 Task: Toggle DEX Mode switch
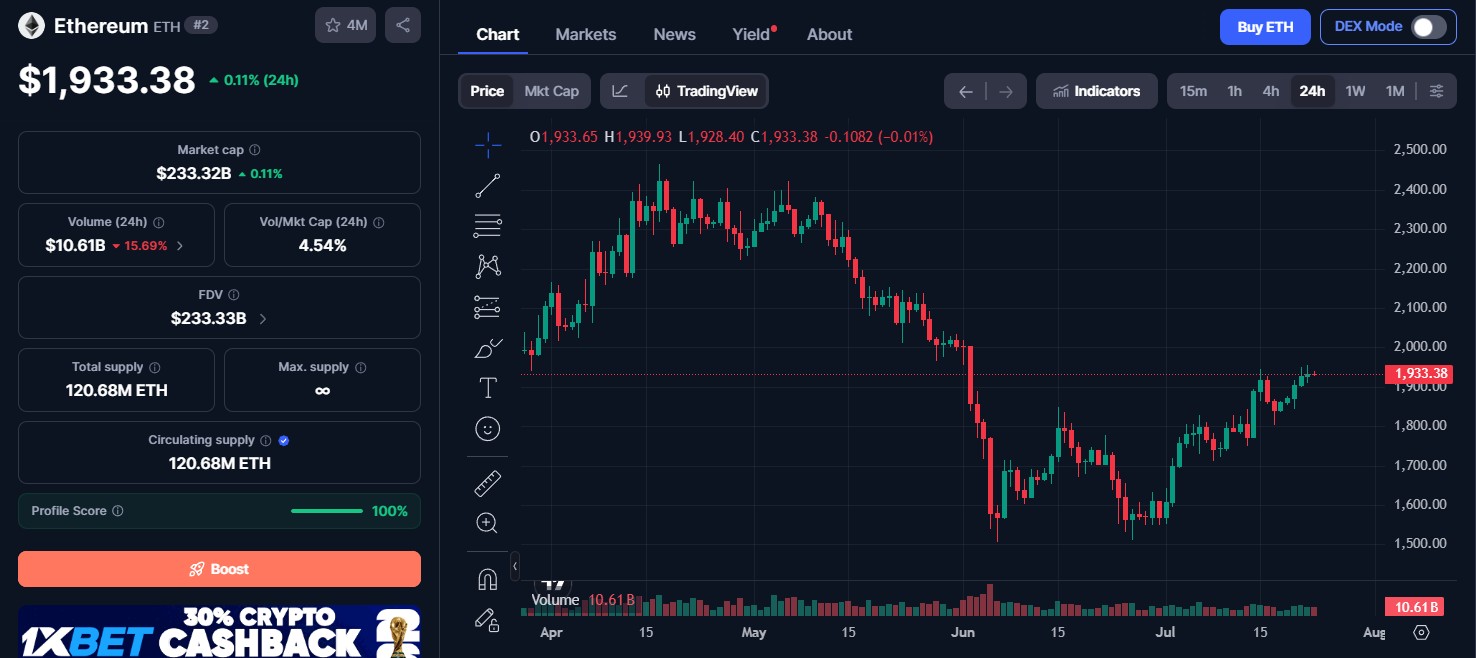tap(1428, 27)
